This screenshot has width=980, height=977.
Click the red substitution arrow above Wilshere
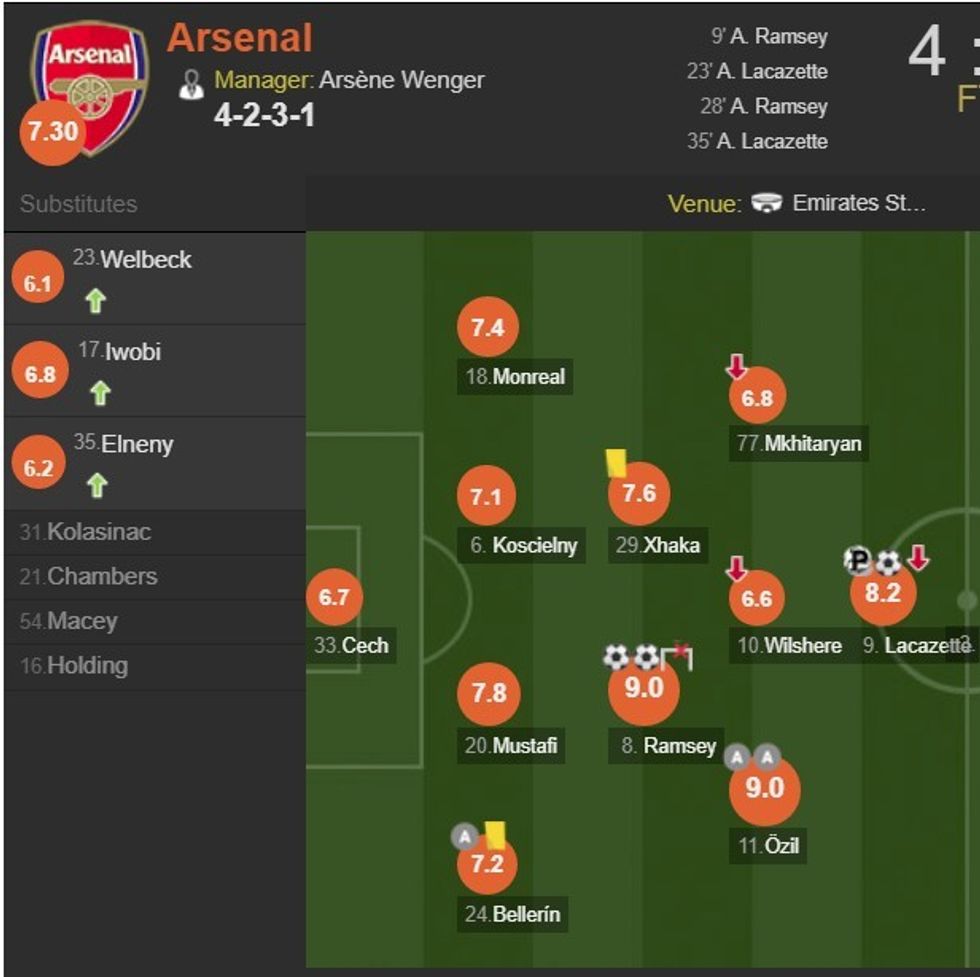click(x=737, y=566)
